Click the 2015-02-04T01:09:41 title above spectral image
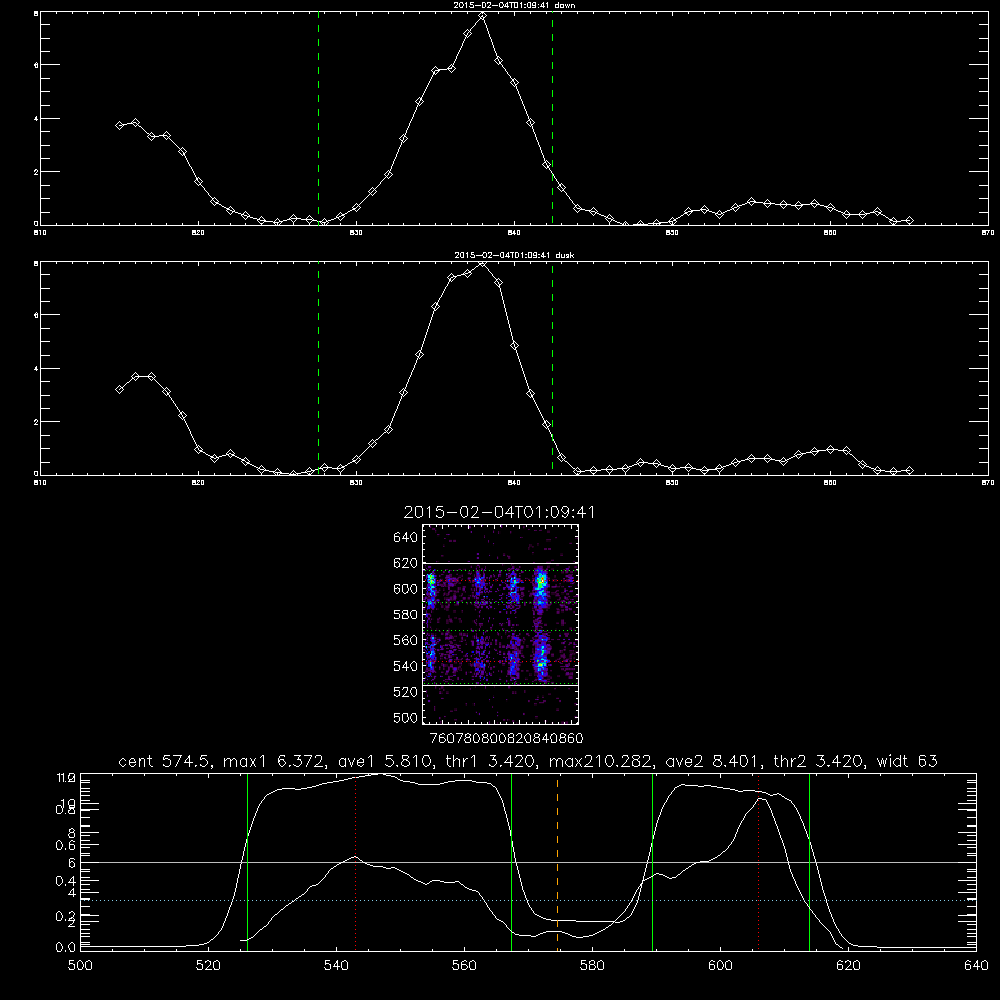1000x1000 pixels. (499, 512)
